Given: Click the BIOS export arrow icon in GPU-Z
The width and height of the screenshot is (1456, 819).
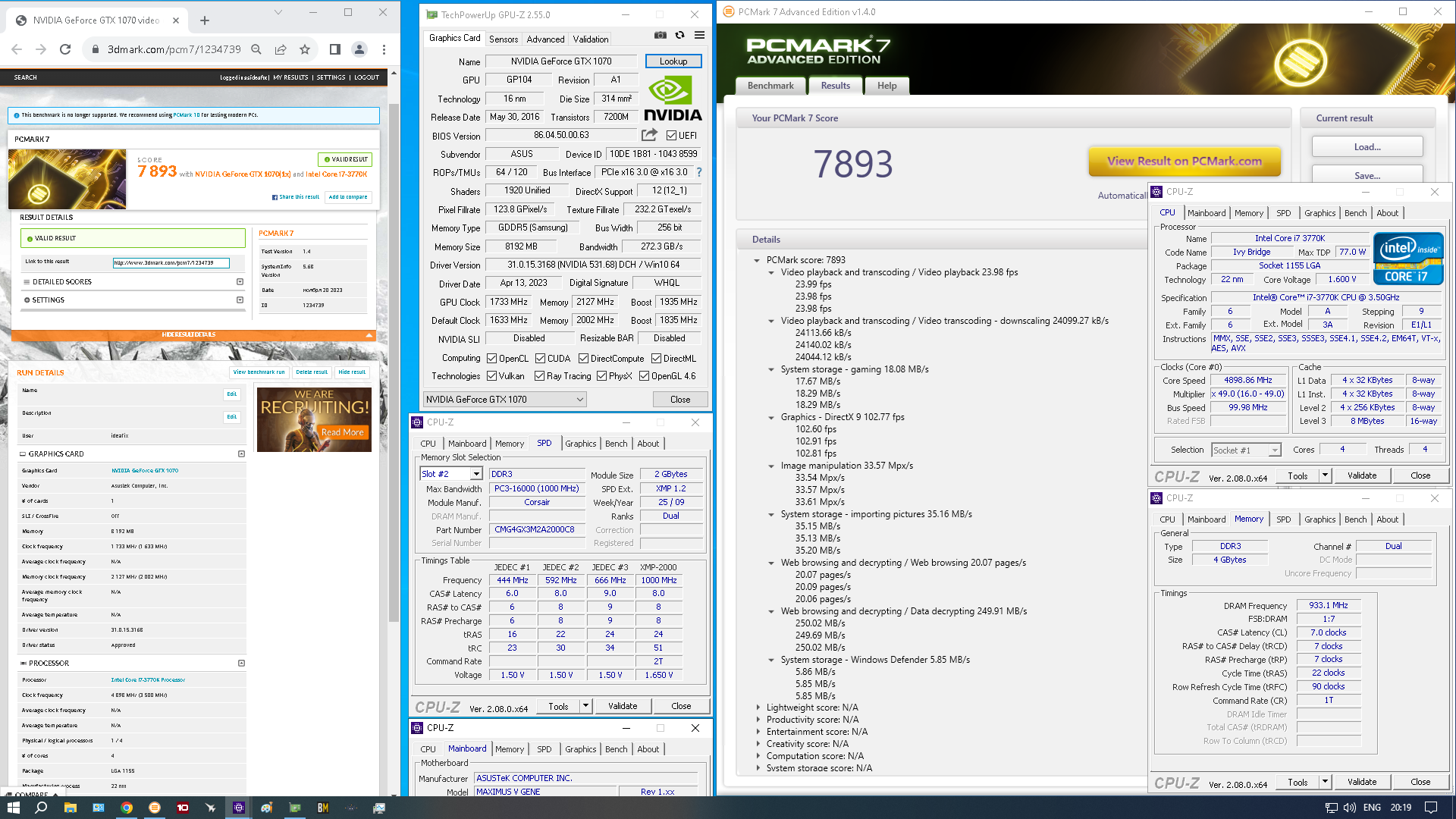Looking at the screenshot, I should [649, 135].
